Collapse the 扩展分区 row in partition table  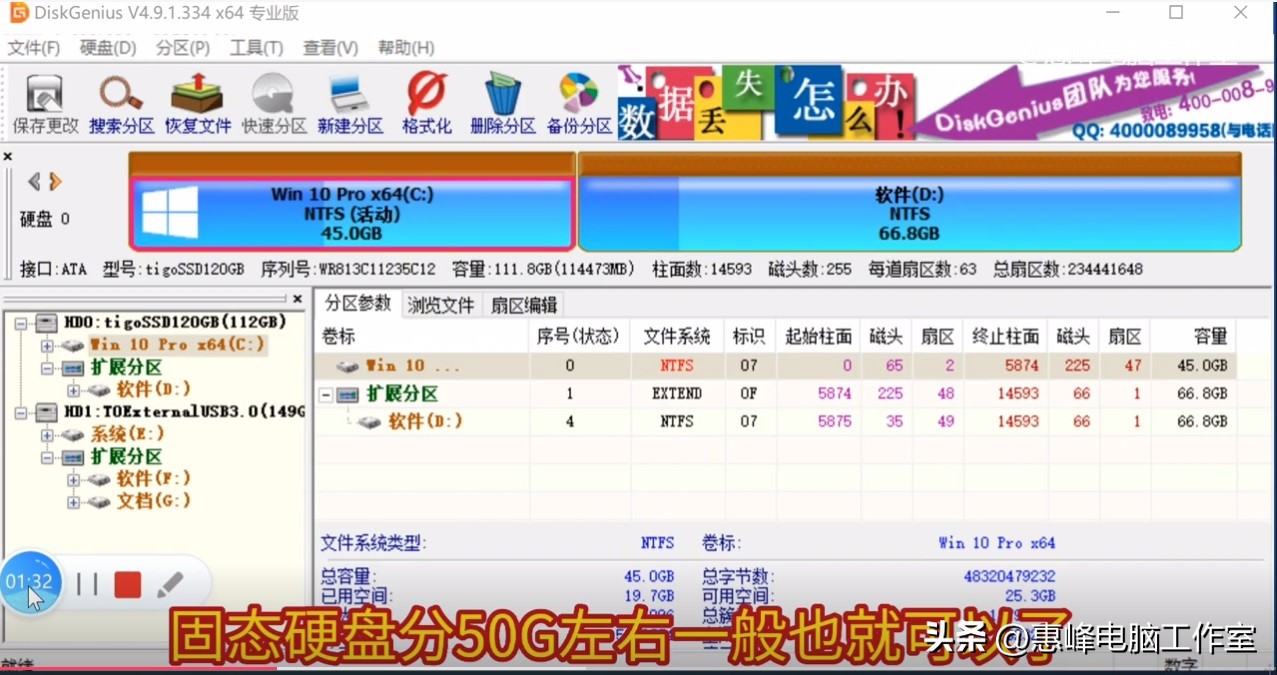[327, 393]
